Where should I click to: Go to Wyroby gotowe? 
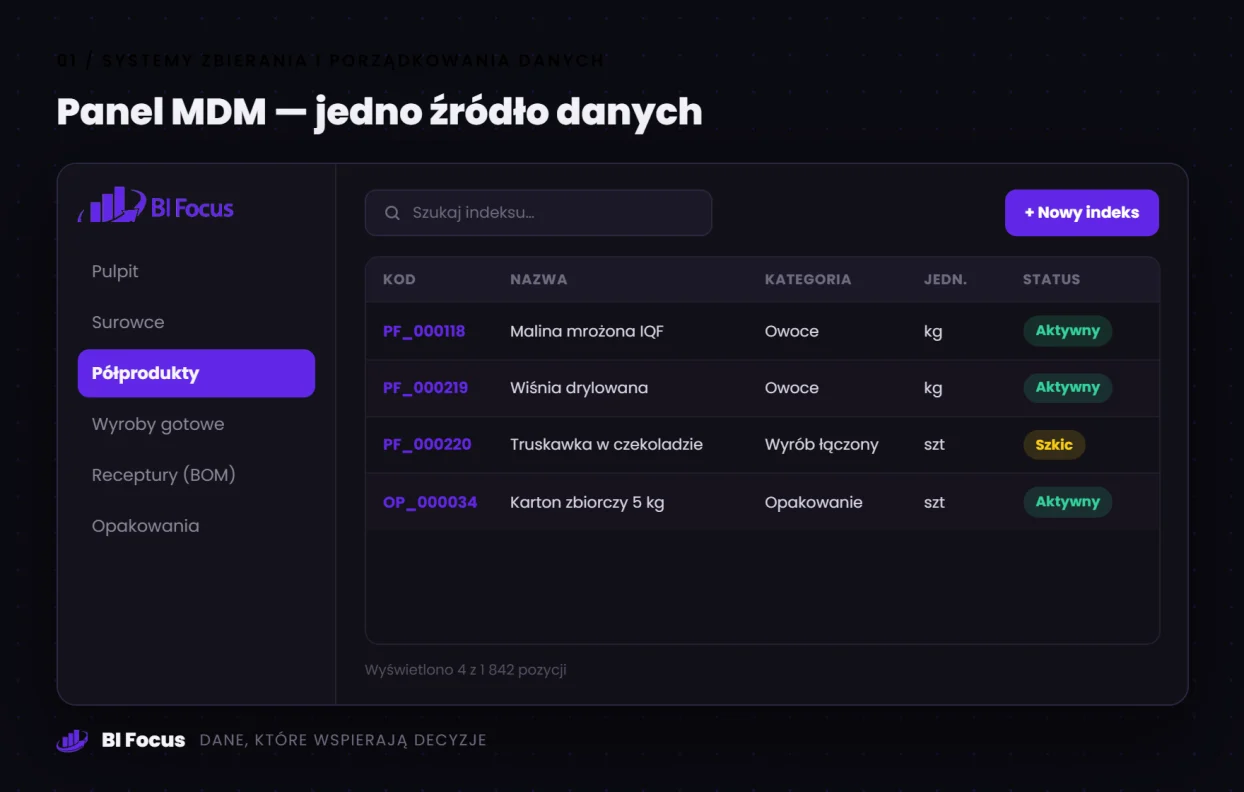pos(158,424)
